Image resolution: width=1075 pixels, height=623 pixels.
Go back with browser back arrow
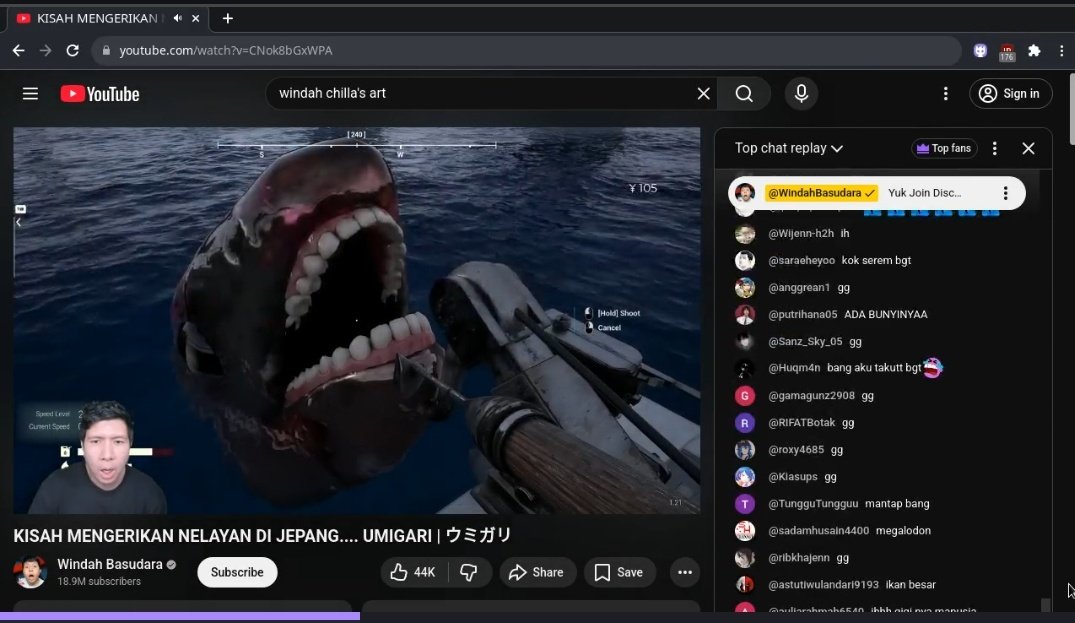19,50
